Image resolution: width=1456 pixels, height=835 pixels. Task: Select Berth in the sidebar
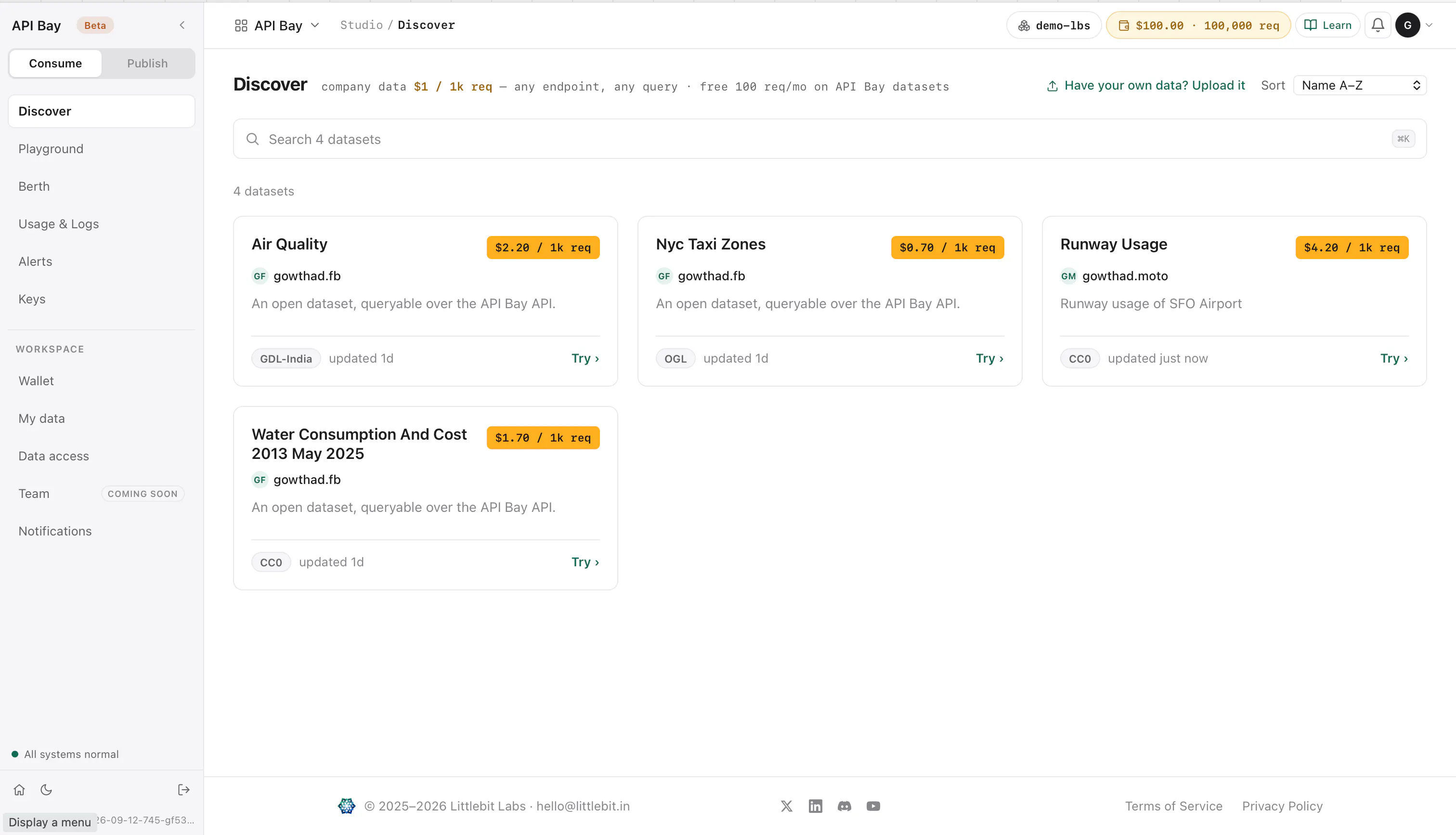[102, 186]
